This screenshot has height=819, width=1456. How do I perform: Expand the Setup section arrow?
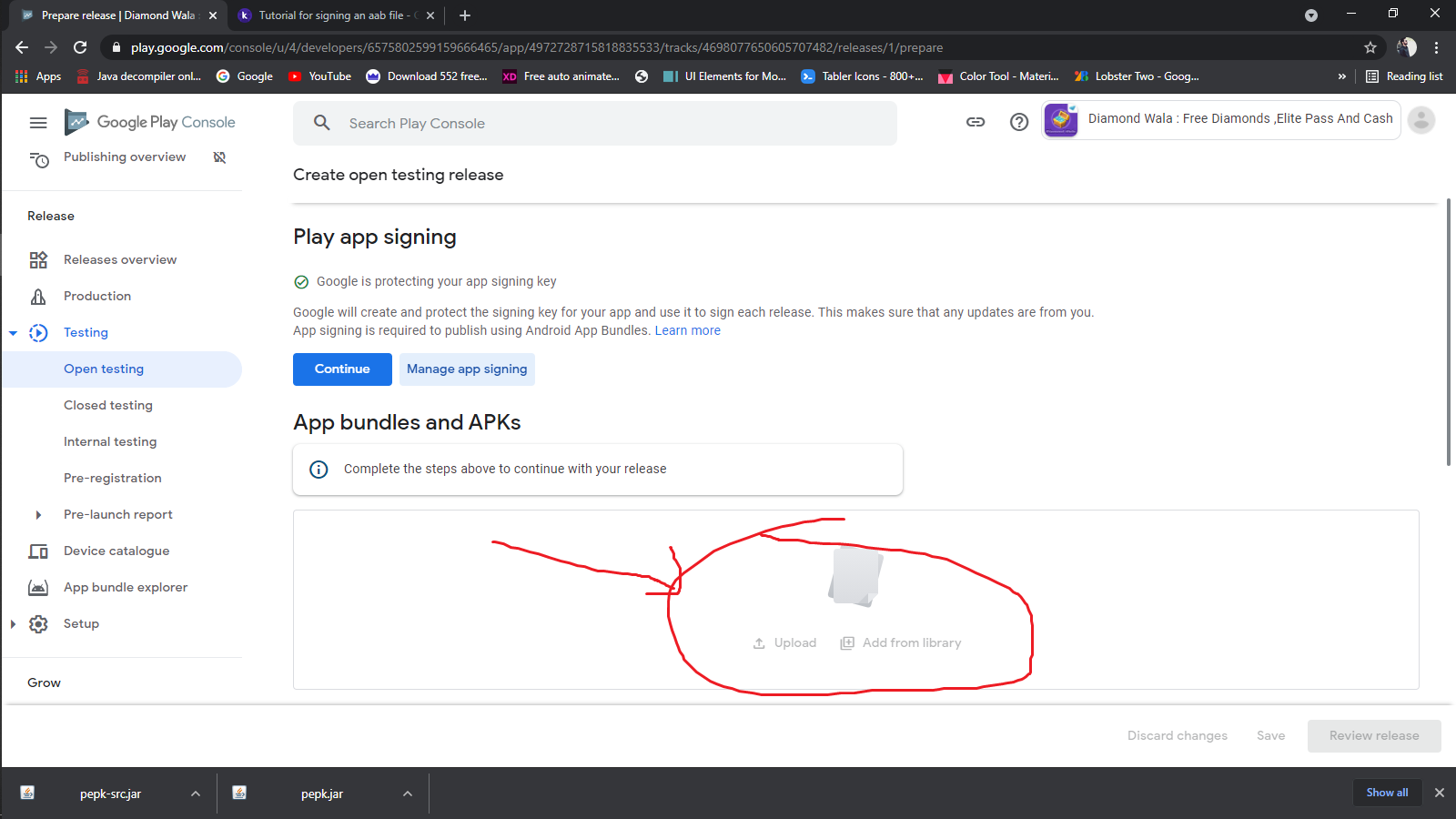pos(13,624)
